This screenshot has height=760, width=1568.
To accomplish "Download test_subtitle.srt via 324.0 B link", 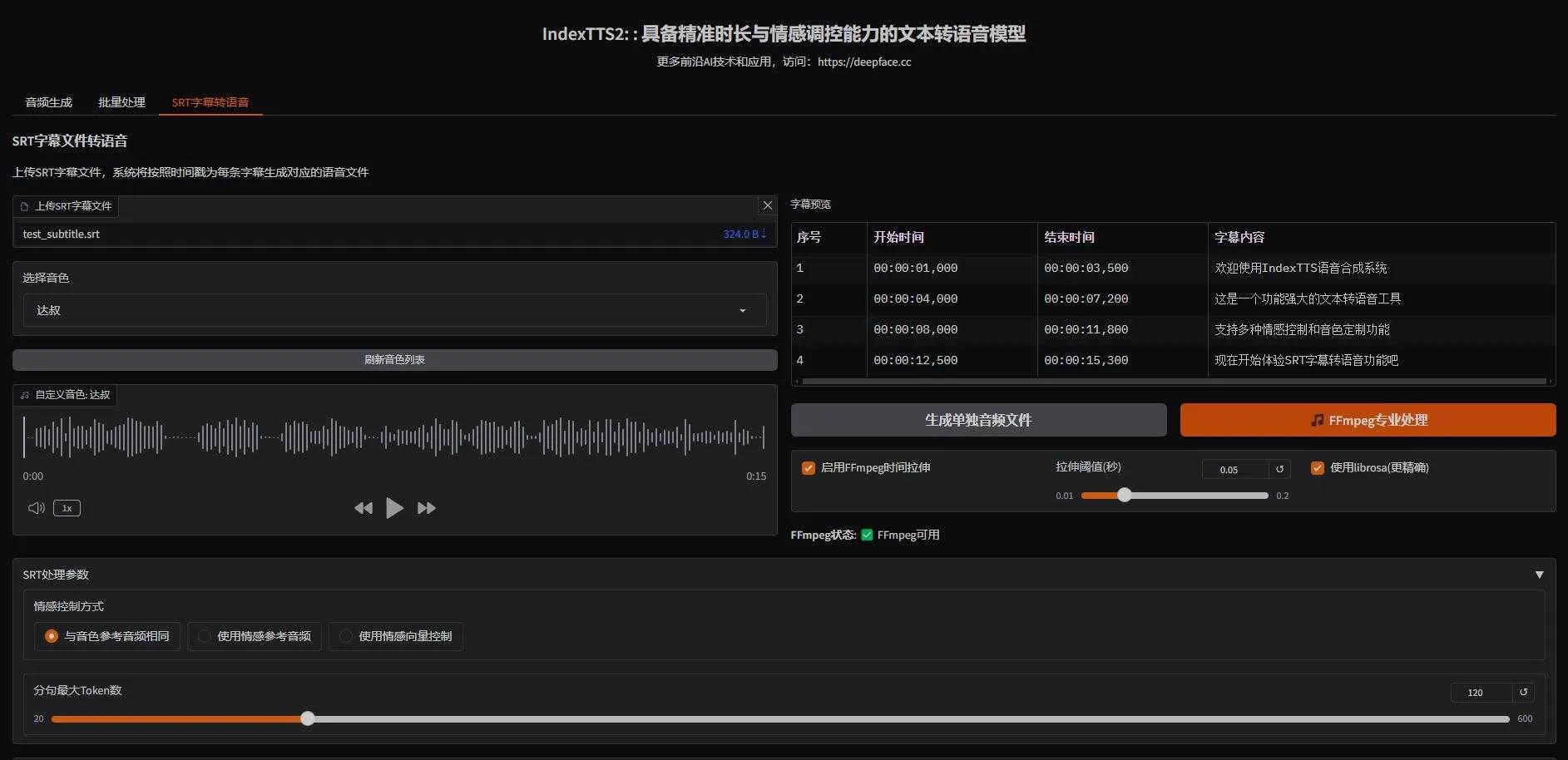I will (x=744, y=234).
